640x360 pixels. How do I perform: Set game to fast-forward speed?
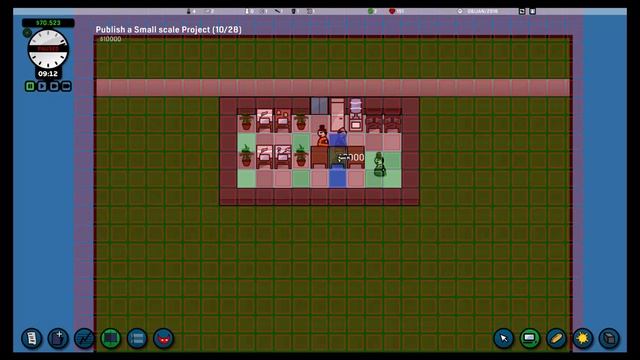point(54,86)
